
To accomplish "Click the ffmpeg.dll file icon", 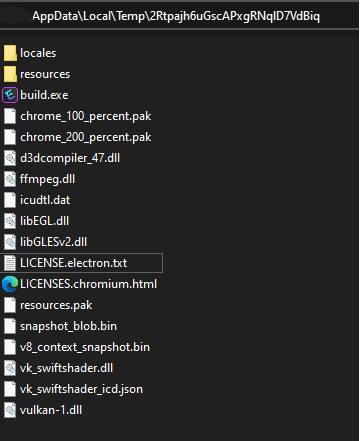I will pos(10,179).
